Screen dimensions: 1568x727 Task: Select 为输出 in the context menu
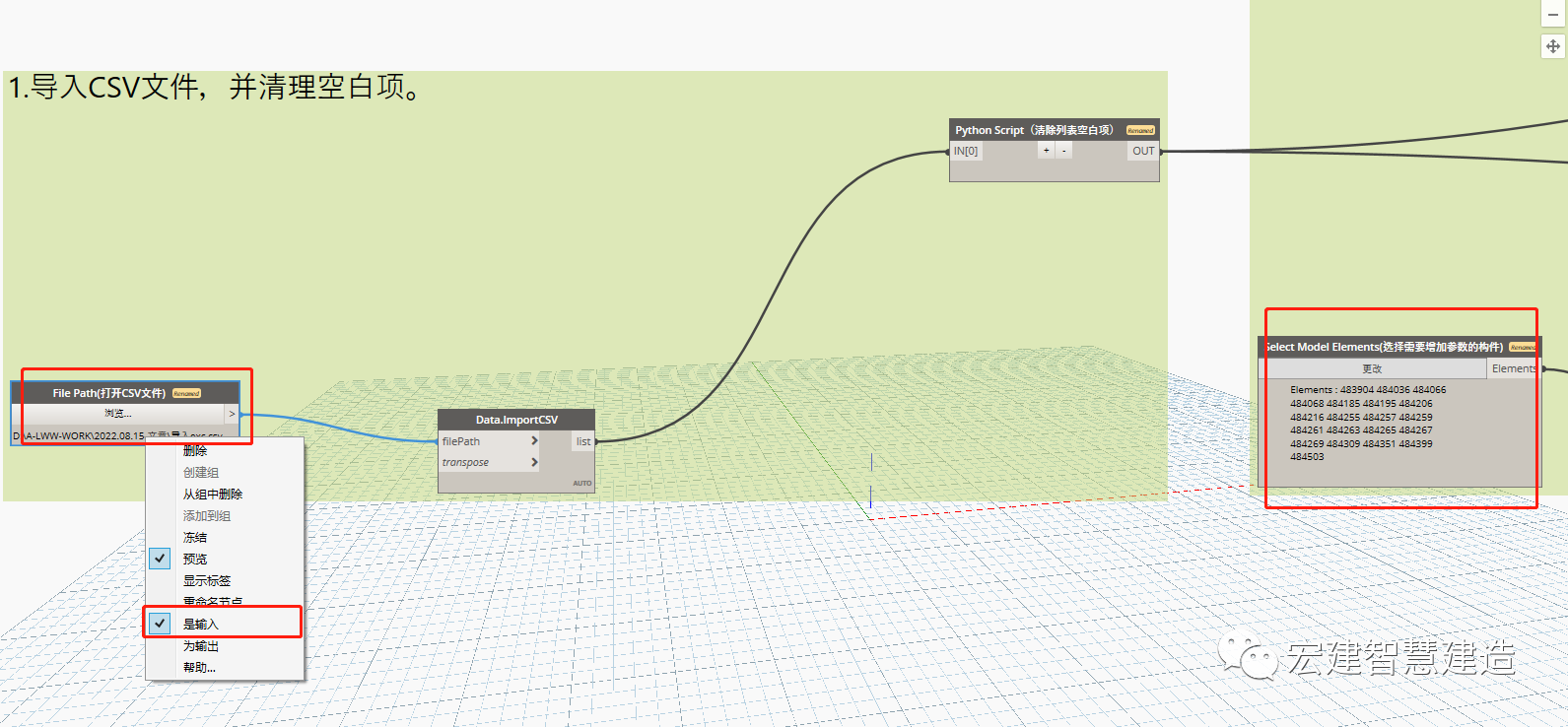201,646
